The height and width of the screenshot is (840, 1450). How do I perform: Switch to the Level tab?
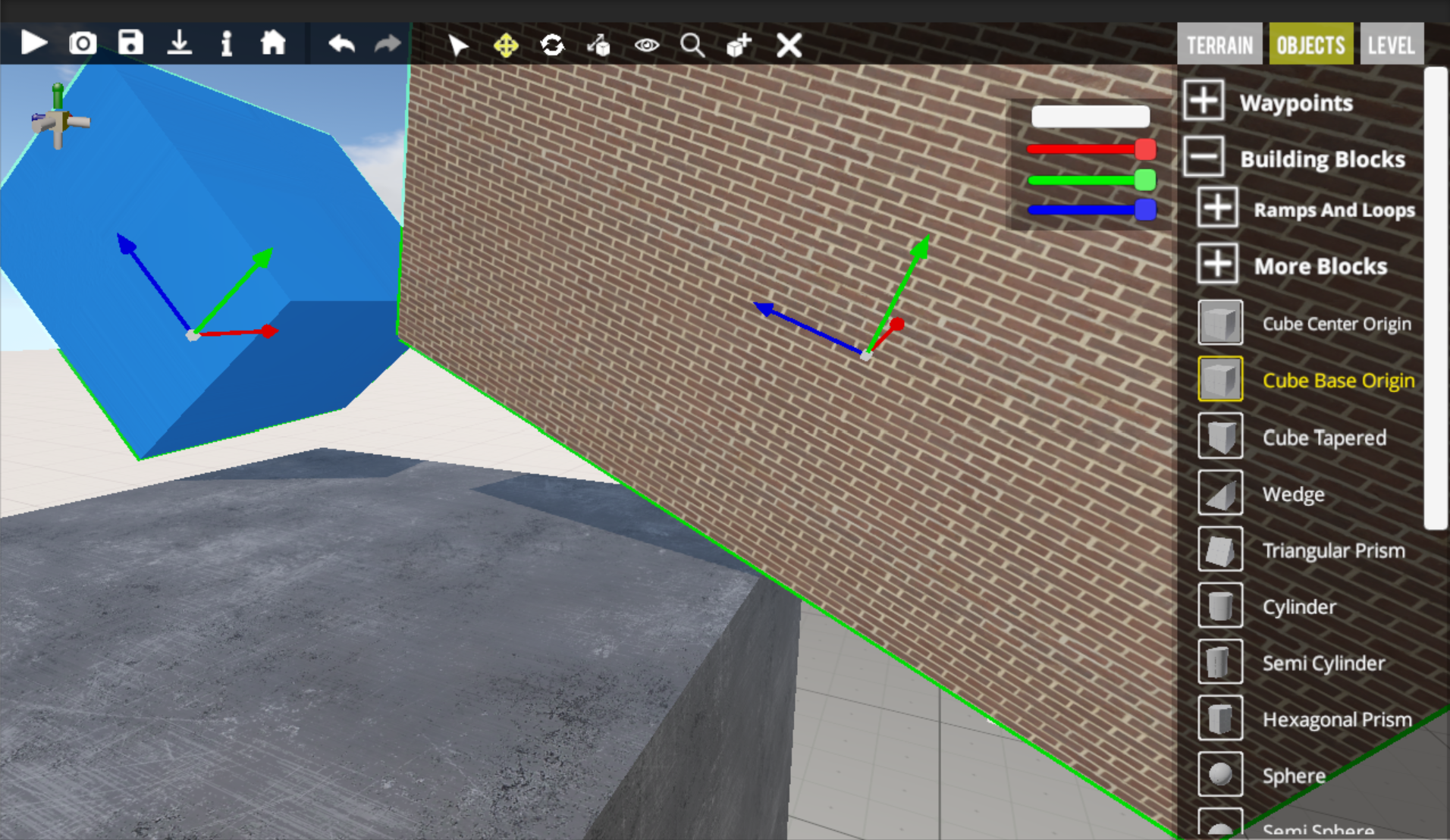tap(1392, 45)
